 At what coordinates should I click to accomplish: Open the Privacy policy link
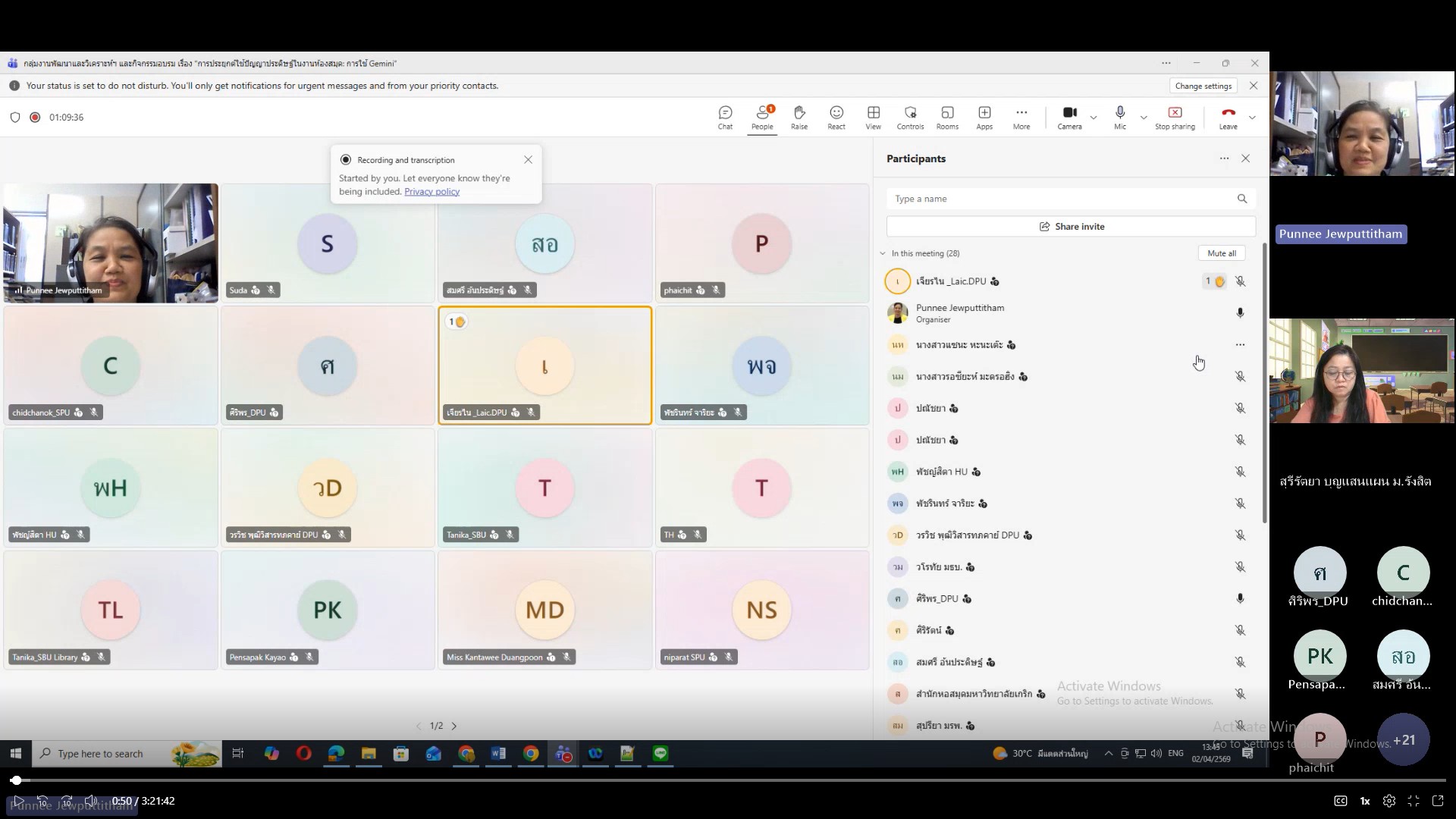tap(431, 192)
